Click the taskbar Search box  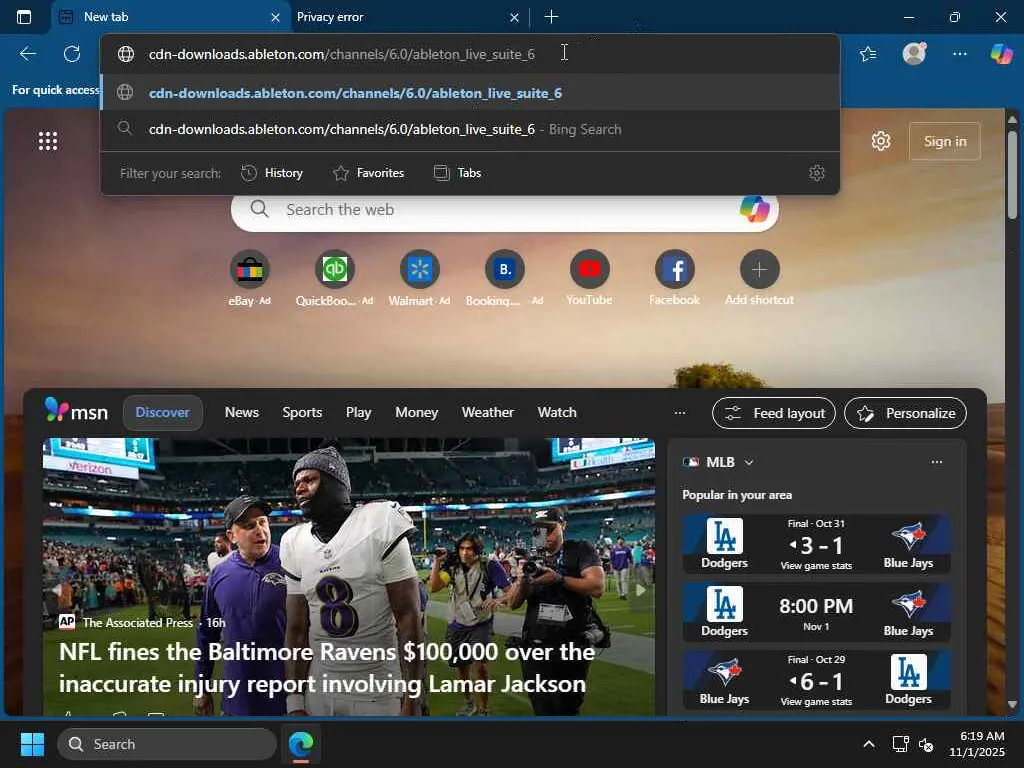point(167,744)
